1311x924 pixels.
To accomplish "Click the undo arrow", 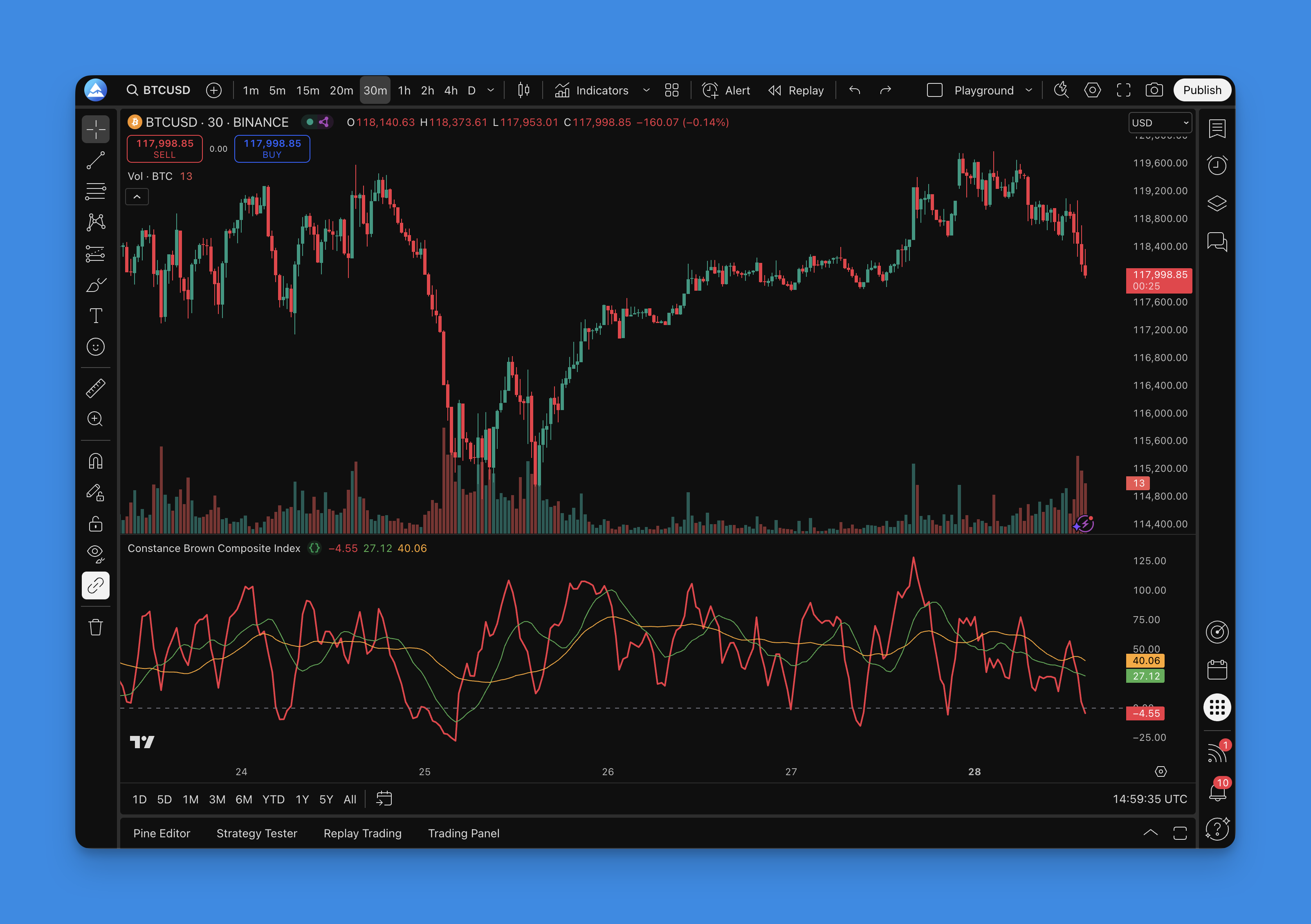I will click(855, 90).
